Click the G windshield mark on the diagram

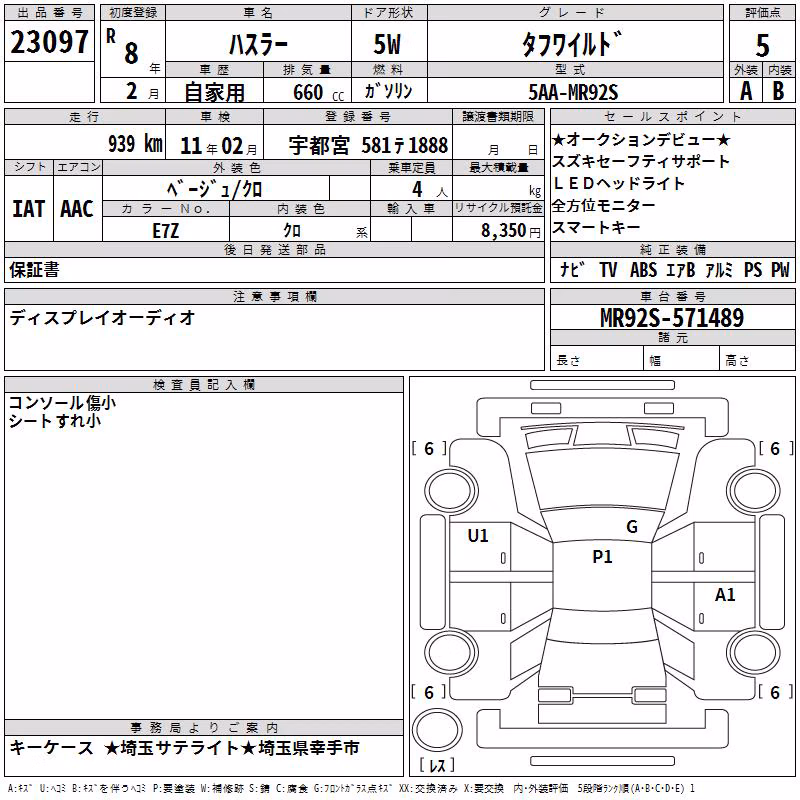coord(632,527)
